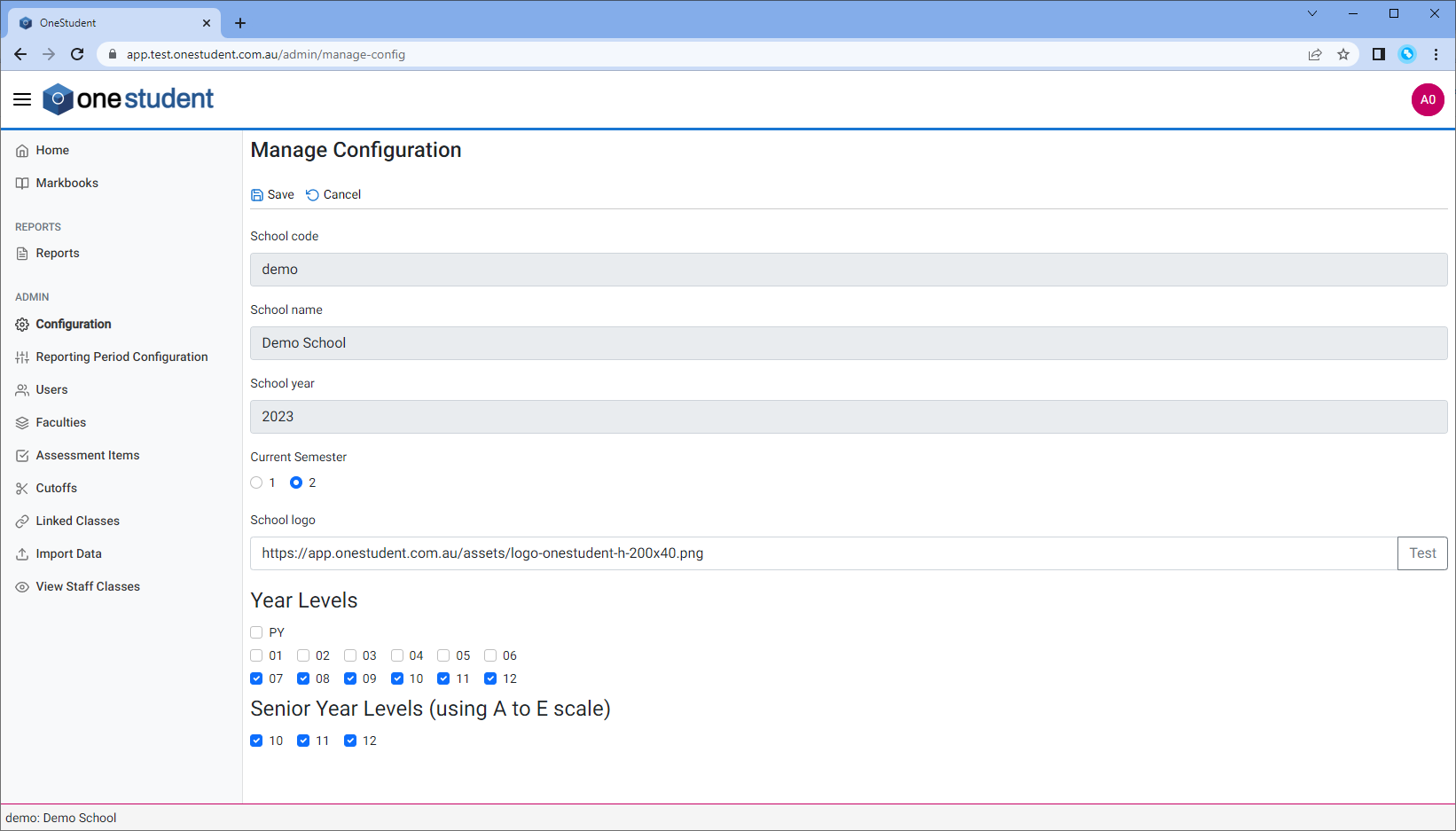Open the View Staff Classes eye icon
1456x831 pixels.
[21, 586]
